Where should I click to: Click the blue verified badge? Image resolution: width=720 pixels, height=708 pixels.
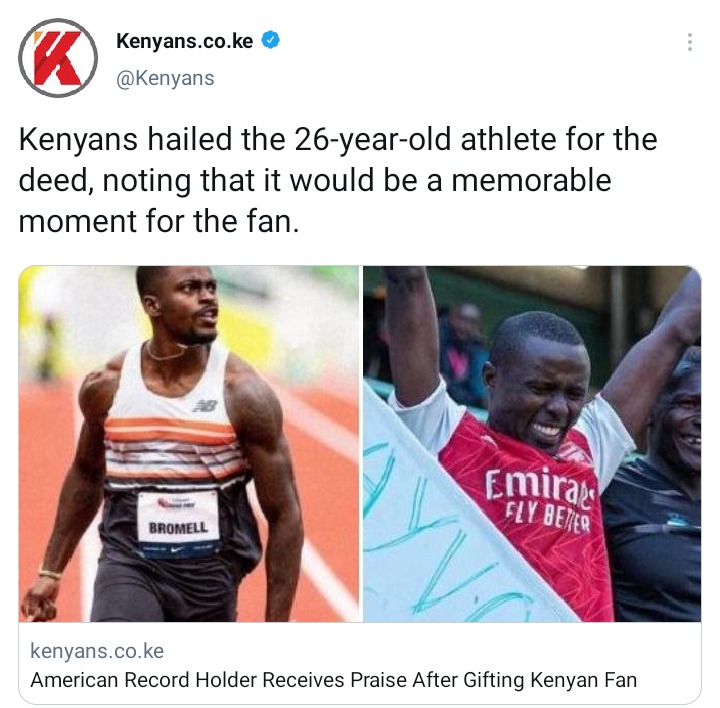[x=270, y=40]
